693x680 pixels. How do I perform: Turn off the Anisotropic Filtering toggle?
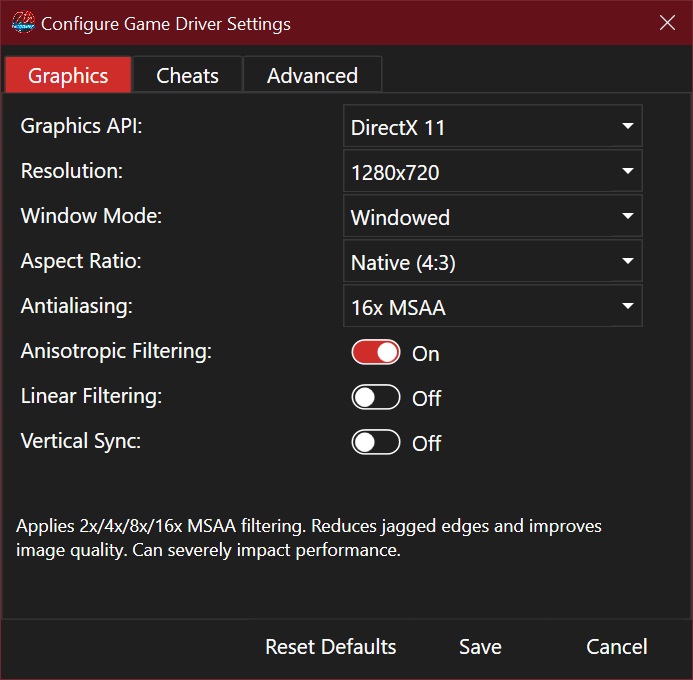click(376, 352)
